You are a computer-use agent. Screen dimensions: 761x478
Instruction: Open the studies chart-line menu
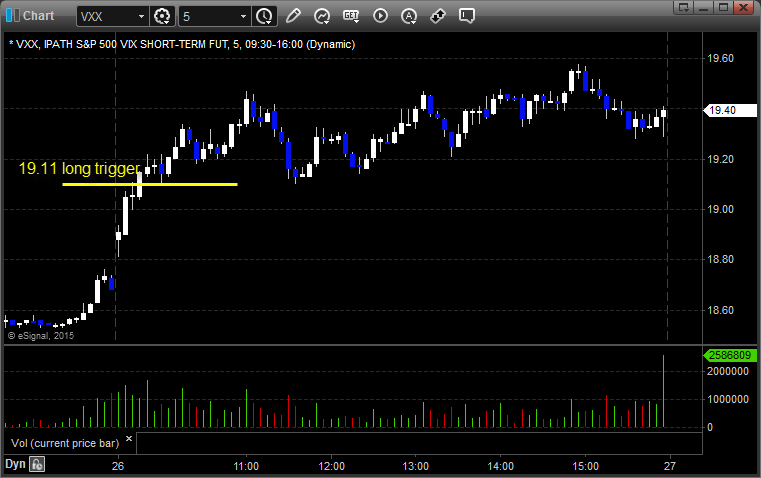pyautogui.click(x=322, y=16)
